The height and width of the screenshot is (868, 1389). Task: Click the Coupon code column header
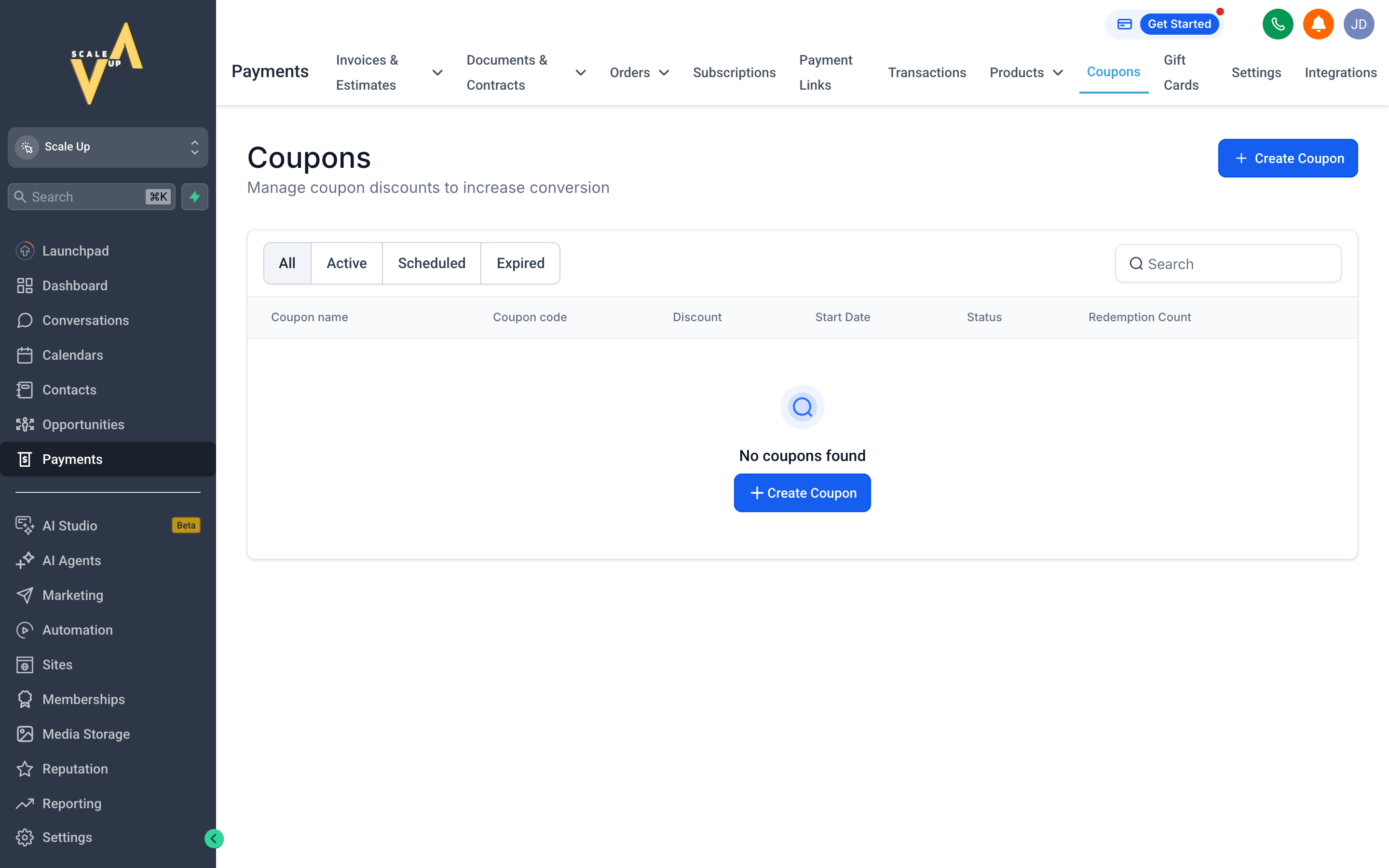pos(530,317)
